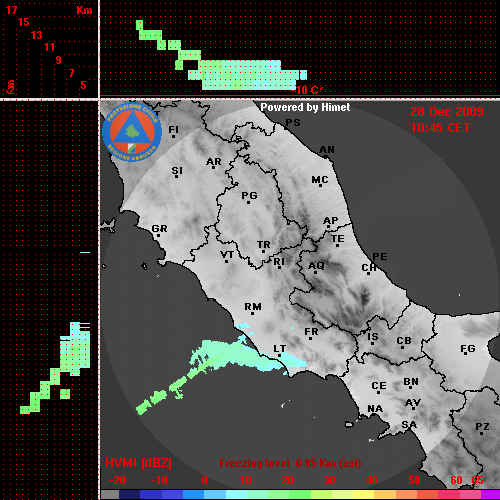
Task: Click the CH city marker
Action: click(x=368, y=274)
